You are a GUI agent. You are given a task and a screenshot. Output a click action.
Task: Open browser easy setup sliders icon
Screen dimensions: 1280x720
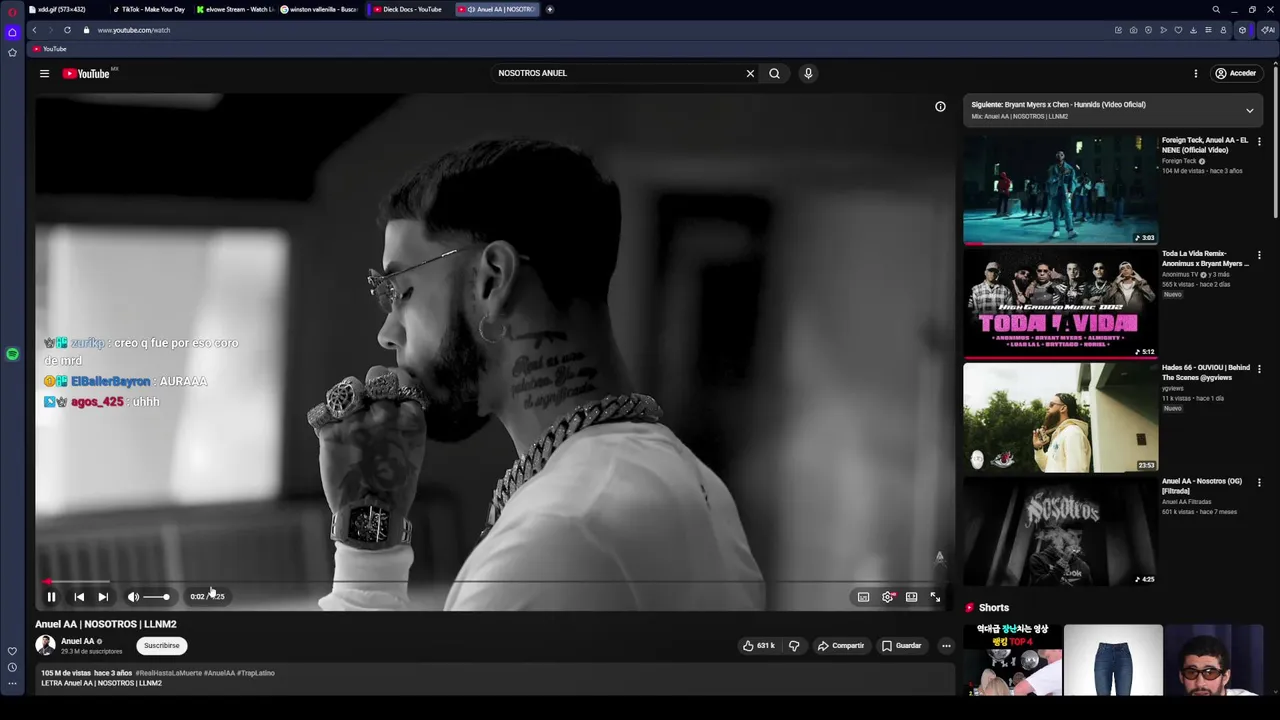point(1208,30)
